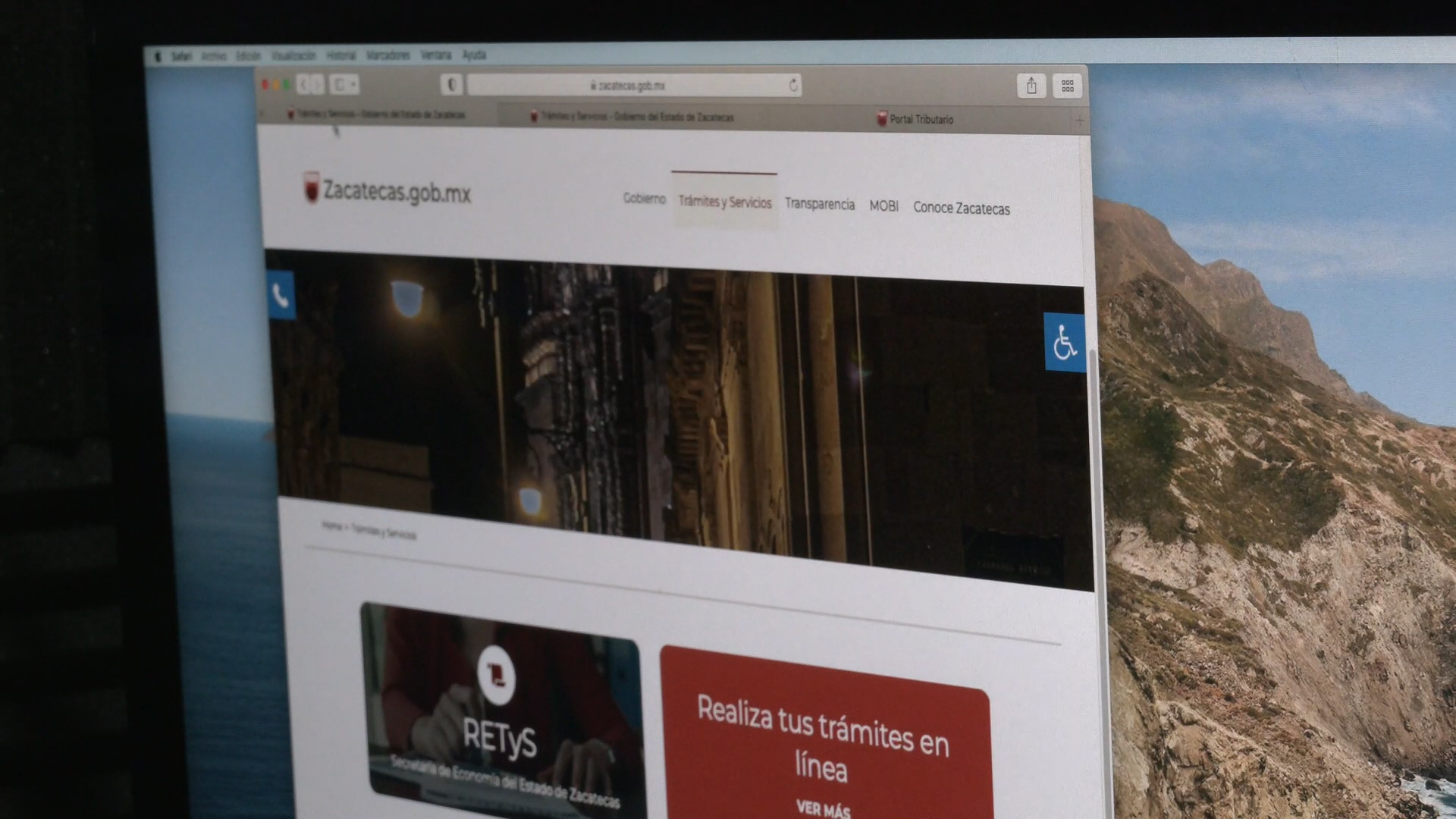Switch to the Portal Tributario tab
Screen dimensions: 1456x819
click(920, 119)
